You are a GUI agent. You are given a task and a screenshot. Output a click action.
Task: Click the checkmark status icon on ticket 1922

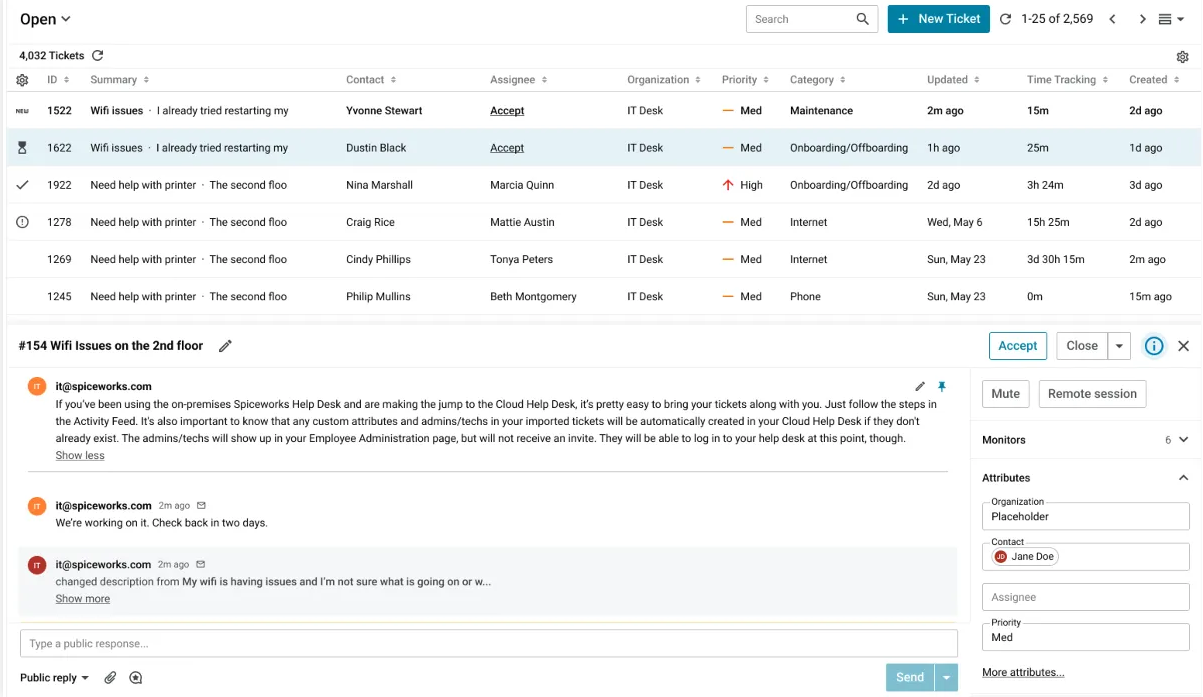22,185
